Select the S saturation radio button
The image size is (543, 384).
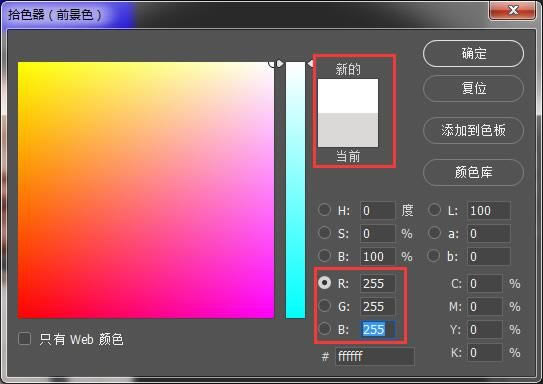click(324, 233)
